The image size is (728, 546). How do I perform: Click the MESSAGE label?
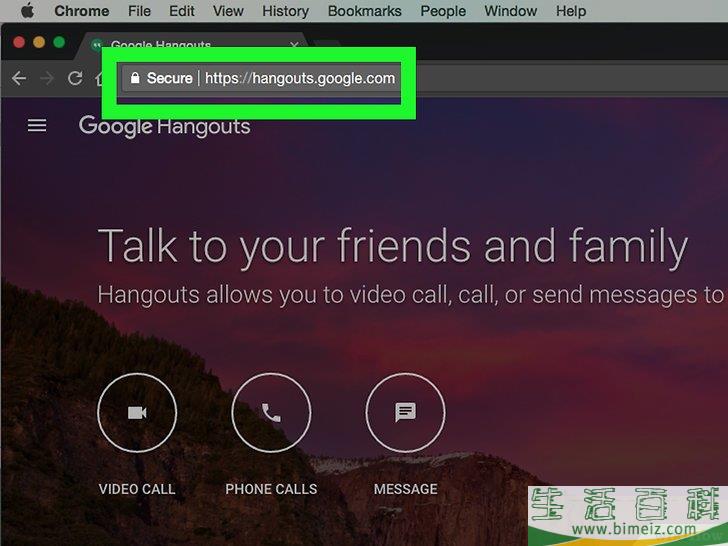pyautogui.click(x=405, y=489)
